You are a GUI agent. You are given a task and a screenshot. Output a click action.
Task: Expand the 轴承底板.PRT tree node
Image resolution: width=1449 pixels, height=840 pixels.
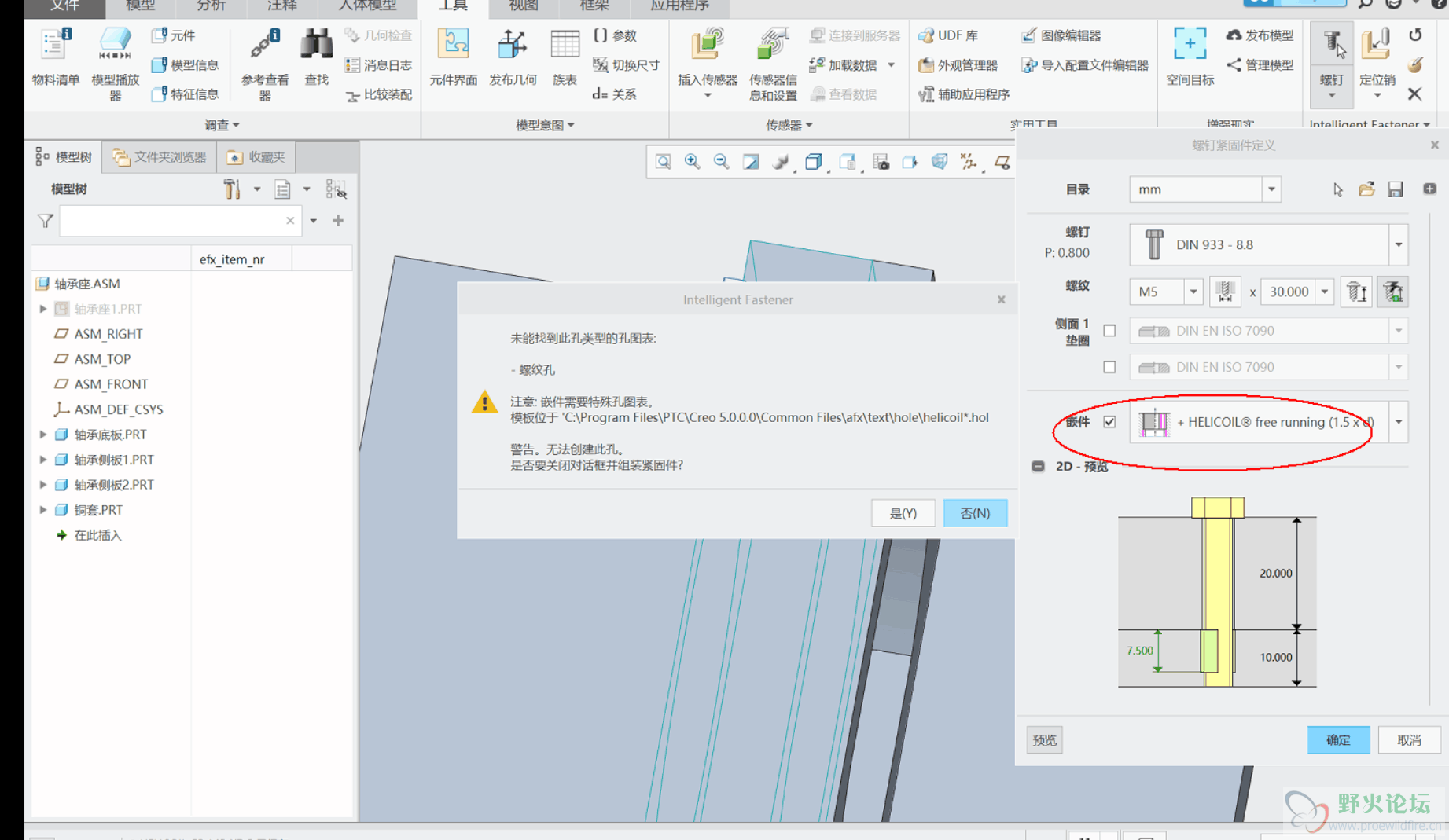(43, 435)
